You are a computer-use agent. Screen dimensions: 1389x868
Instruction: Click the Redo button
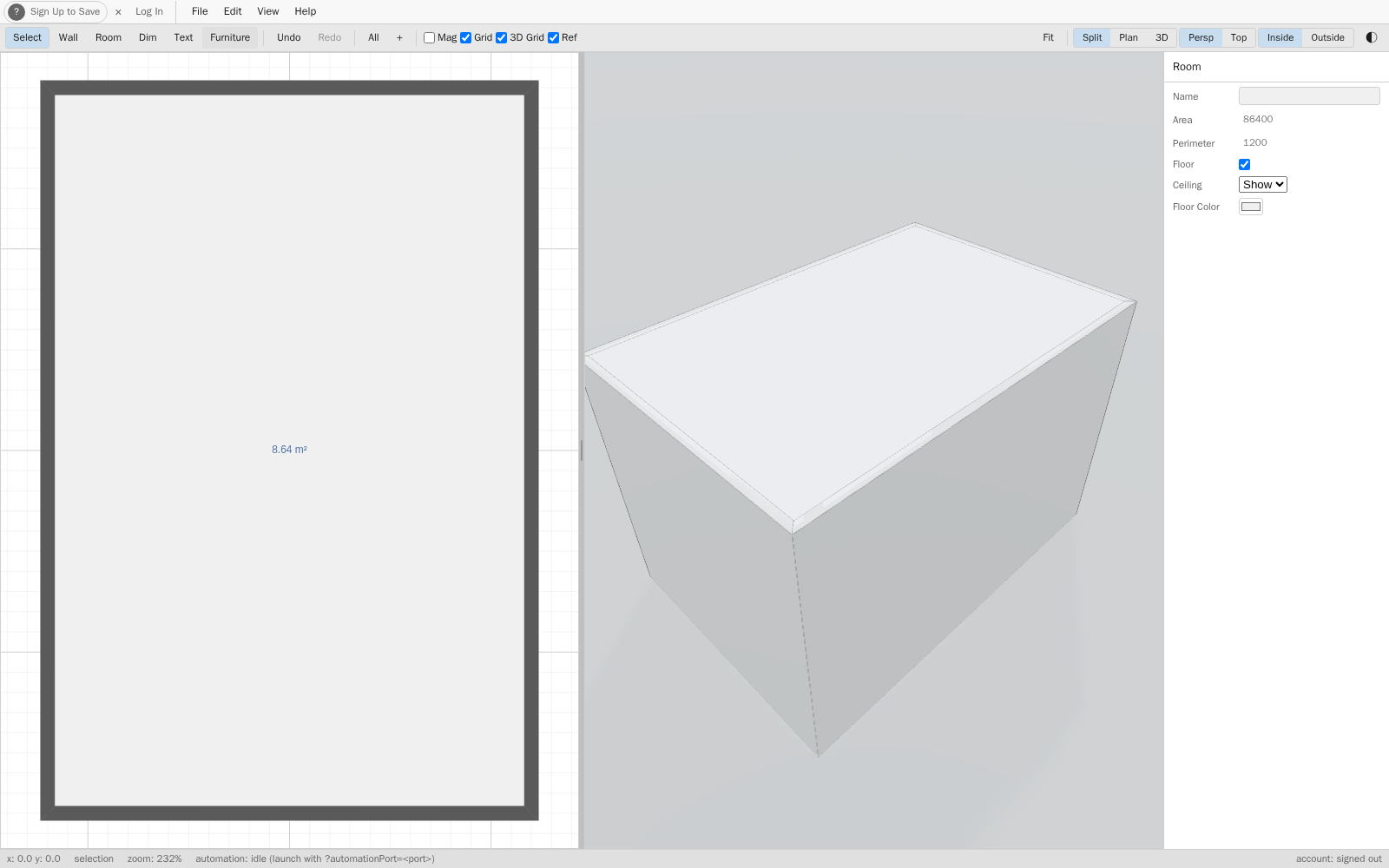point(330,37)
